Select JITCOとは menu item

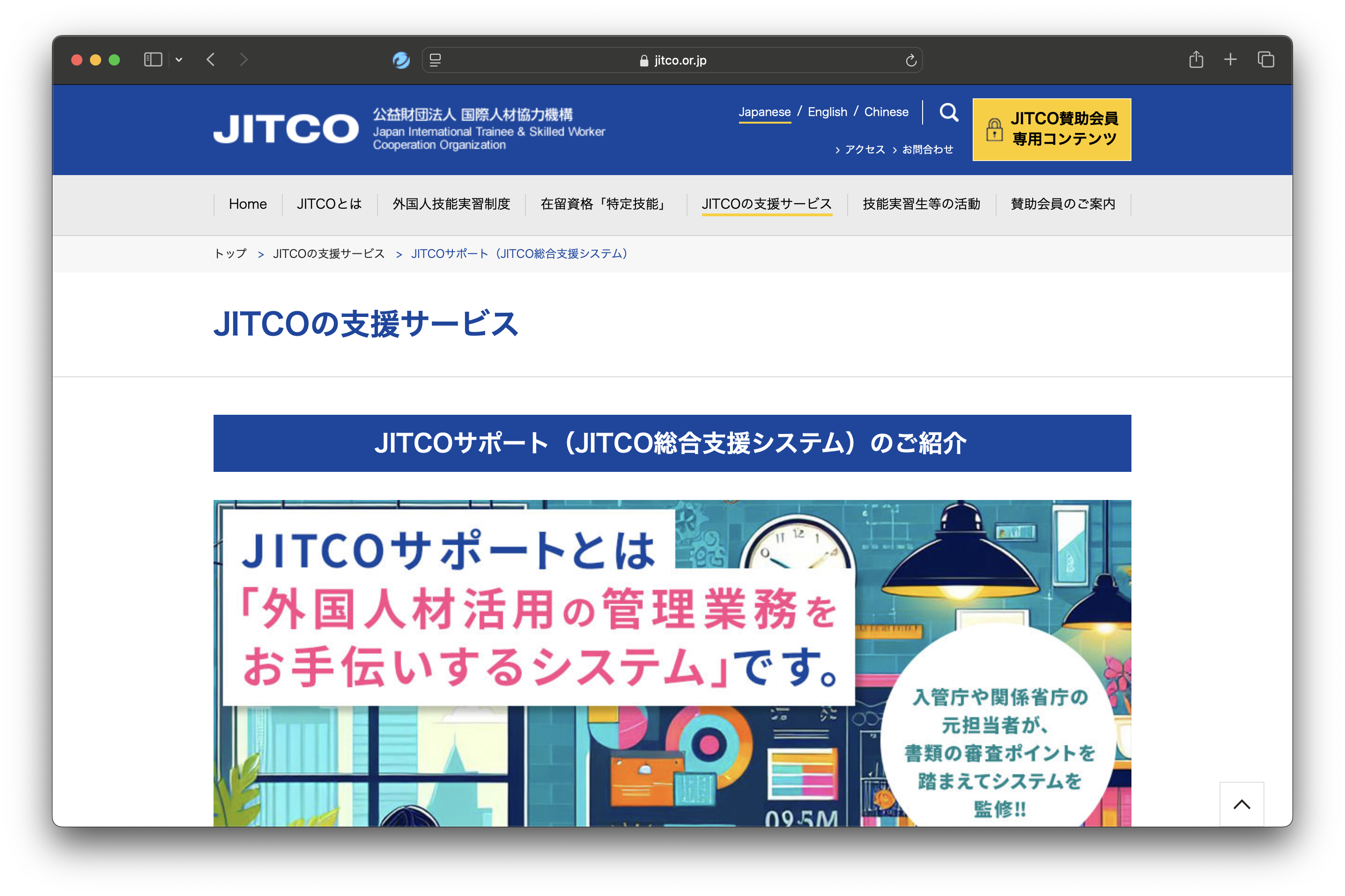pyautogui.click(x=329, y=204)
